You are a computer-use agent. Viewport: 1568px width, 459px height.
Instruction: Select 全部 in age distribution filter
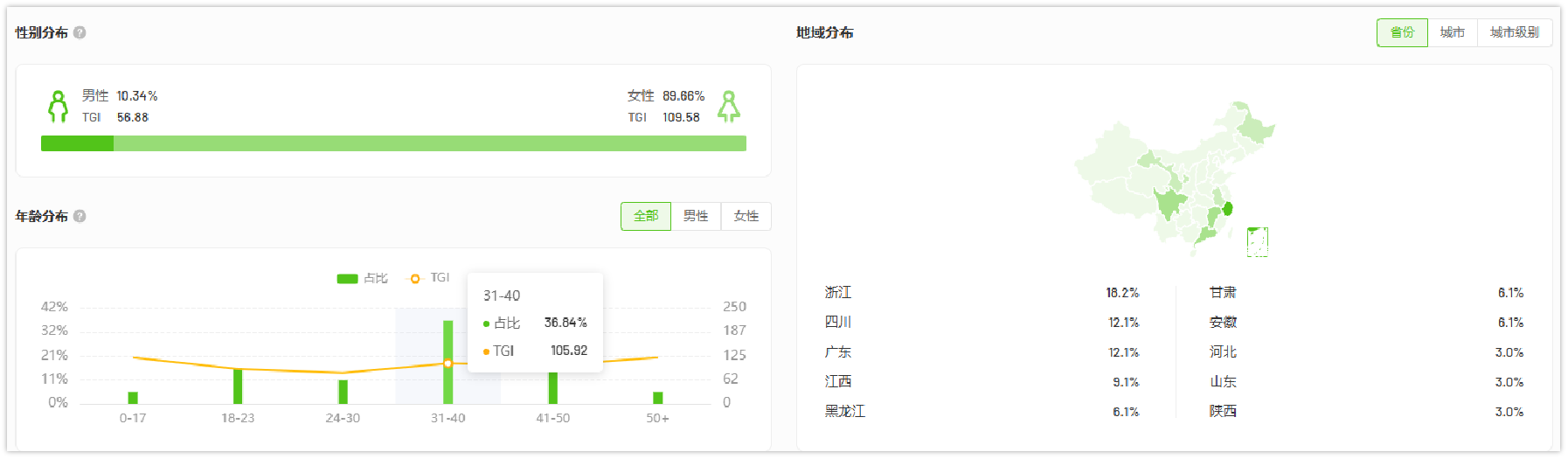[x=646, y=216]
